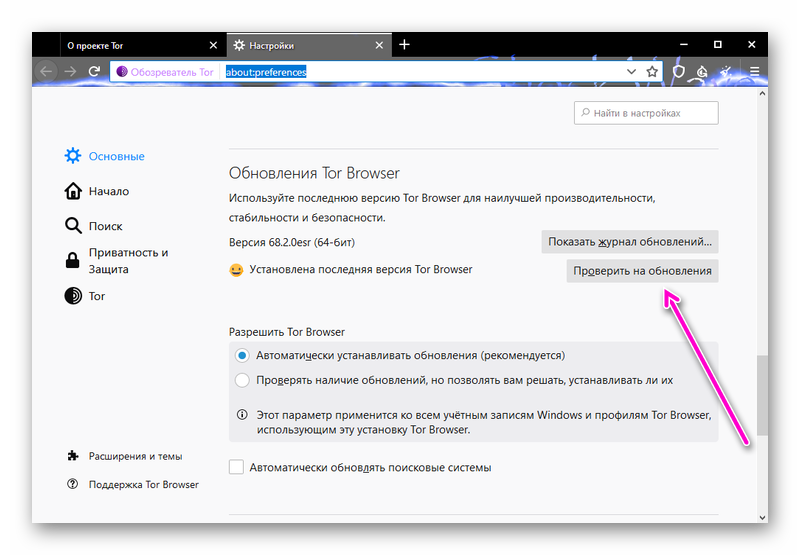Open the 'Tor' settings category
The image size is (800, 555).
point(85,296)
